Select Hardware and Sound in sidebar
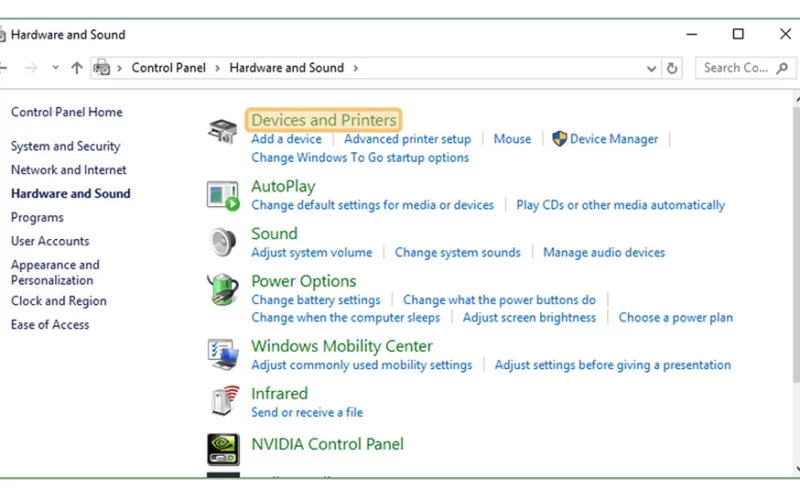The height and width of the screenshot is (500, 800). [70, 194]
